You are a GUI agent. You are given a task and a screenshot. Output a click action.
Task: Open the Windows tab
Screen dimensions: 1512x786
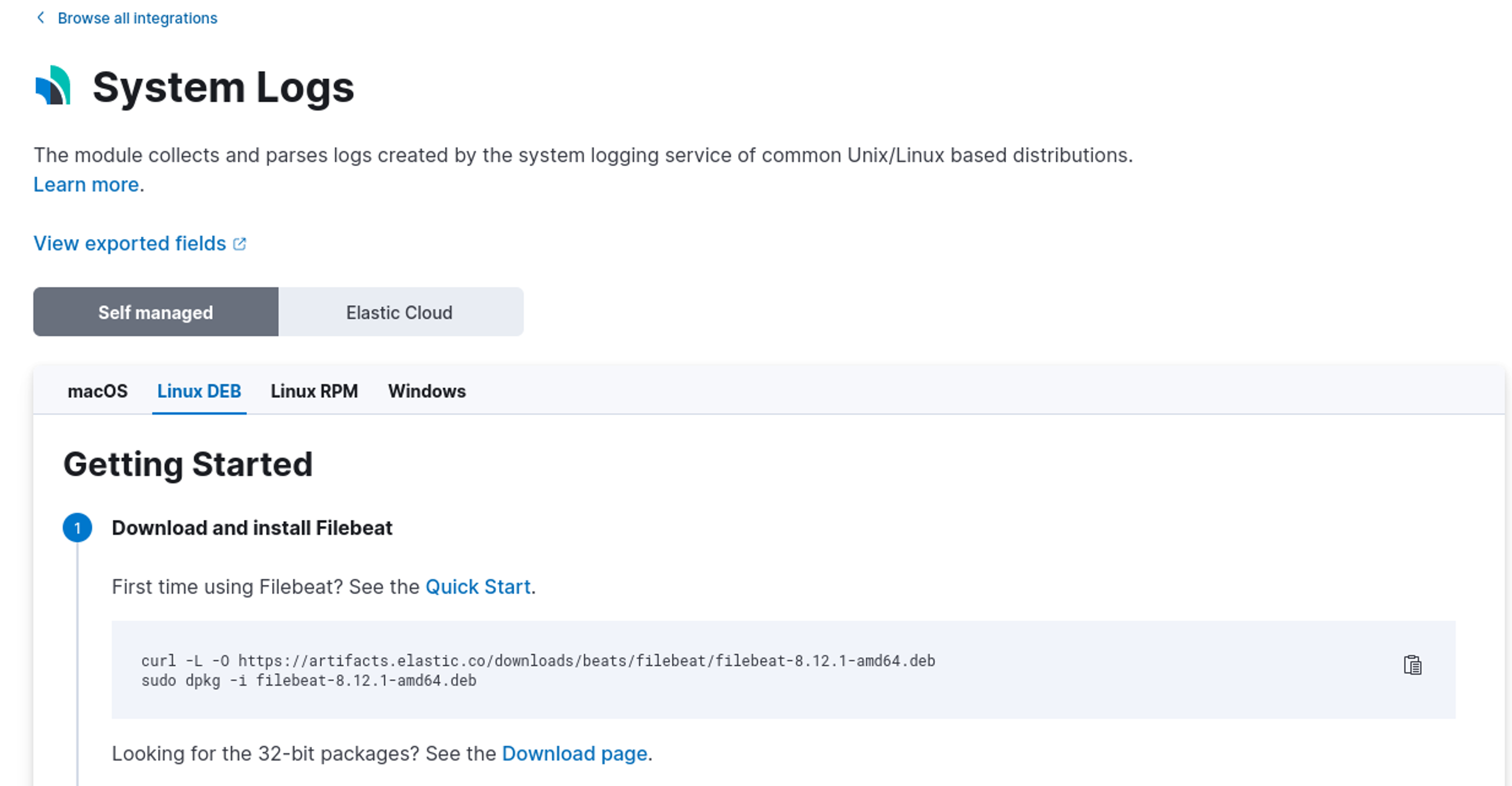pyautogui.click(x=427, y=391)
